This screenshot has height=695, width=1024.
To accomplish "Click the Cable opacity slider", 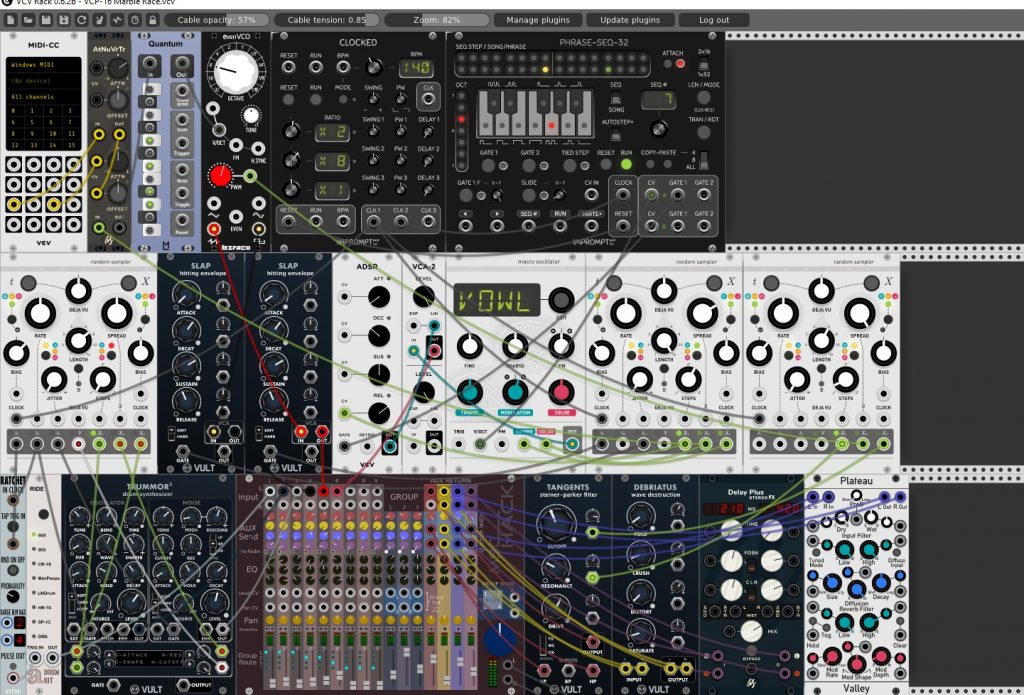I will (216, 20).
